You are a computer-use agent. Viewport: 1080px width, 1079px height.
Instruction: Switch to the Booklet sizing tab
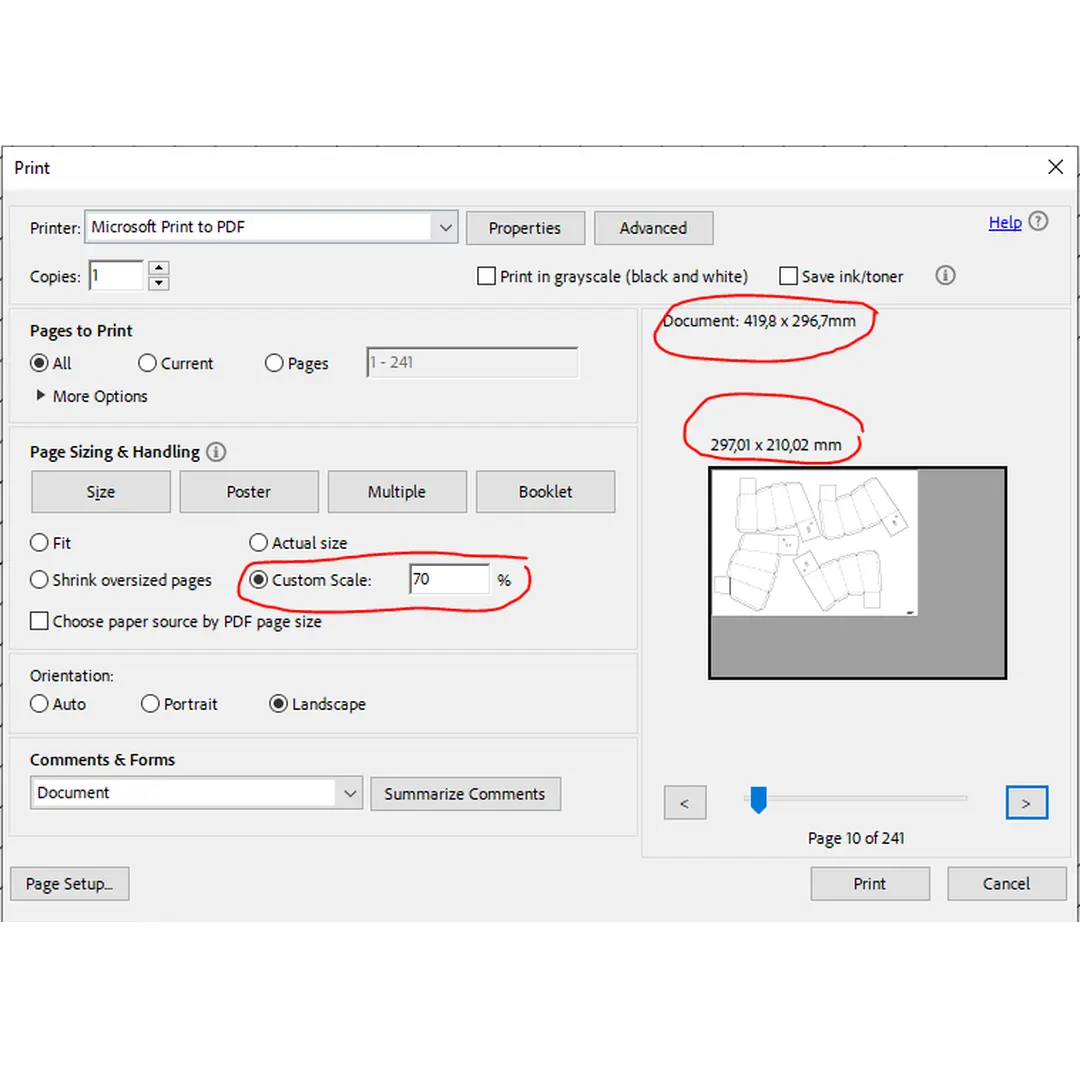point(545,492)
